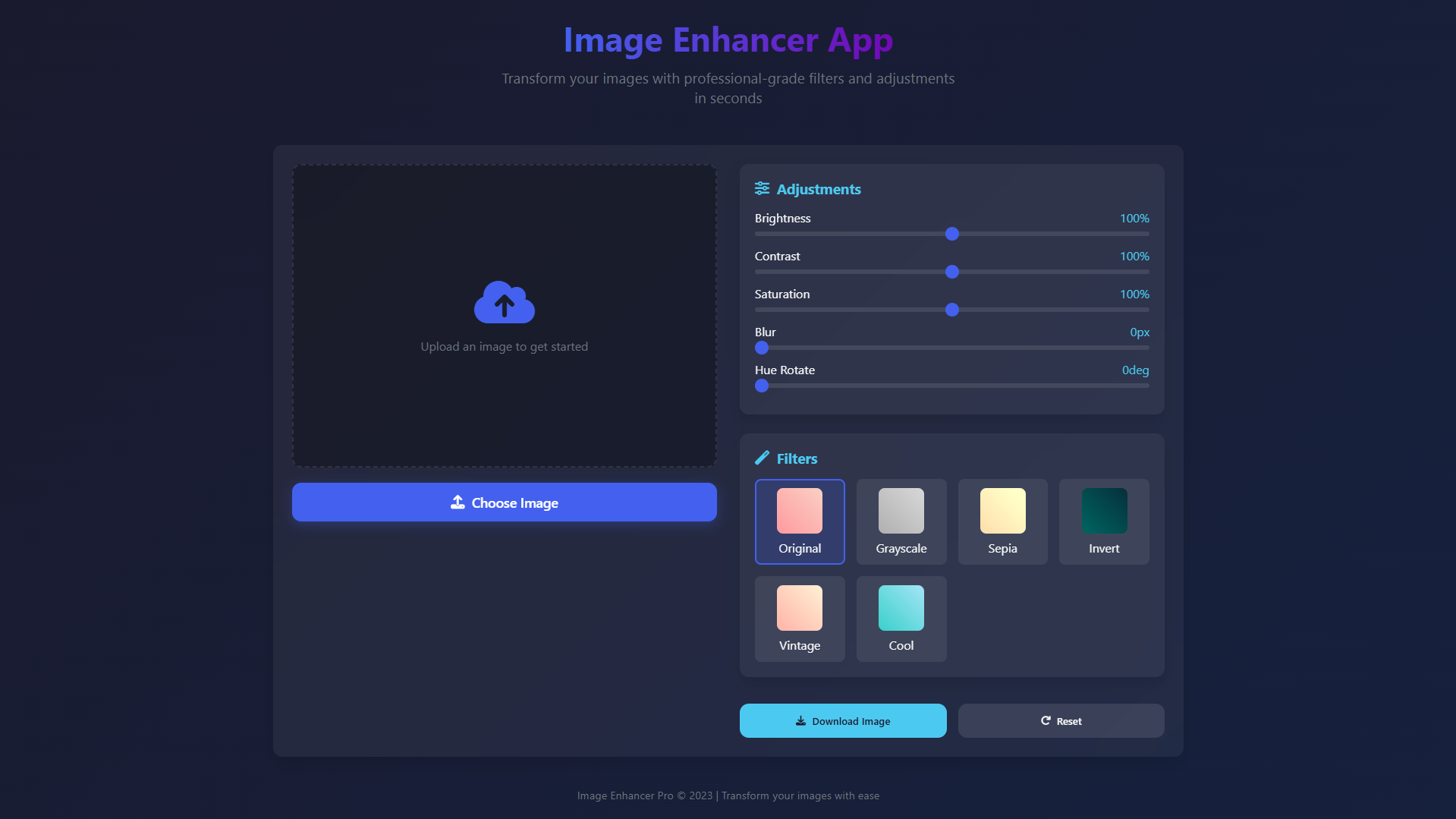Click the Contrast slider handle
This screenshot has width=1456, height=819.
952,272
